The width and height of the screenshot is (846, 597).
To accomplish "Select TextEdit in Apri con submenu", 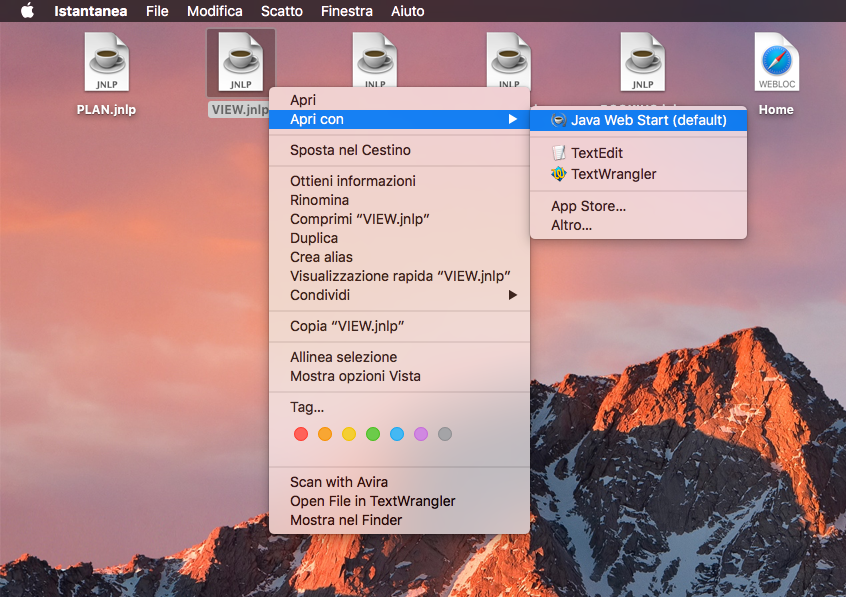I will (638, 153).
